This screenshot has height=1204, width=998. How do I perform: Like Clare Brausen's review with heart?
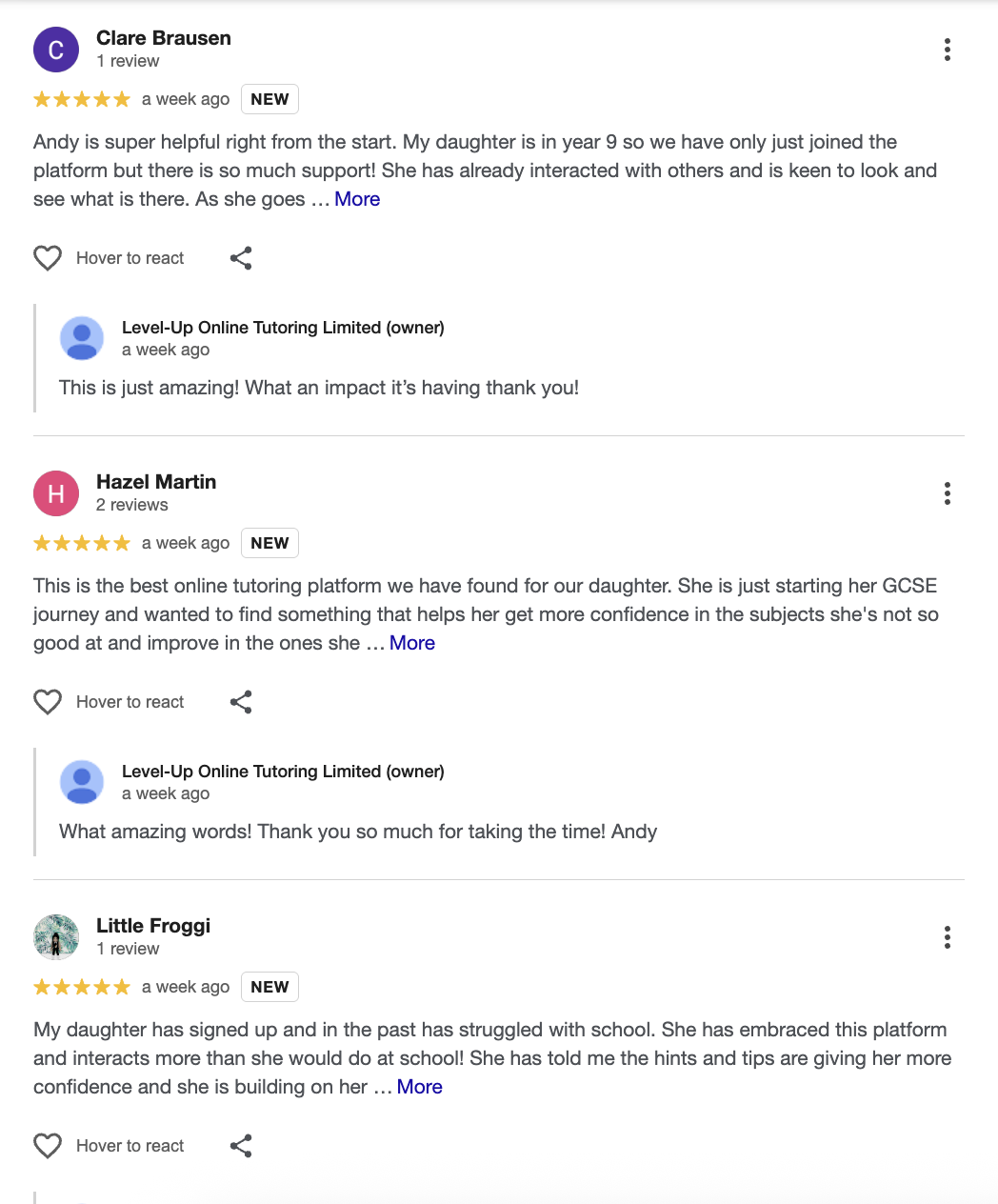[x=48, y=258]
